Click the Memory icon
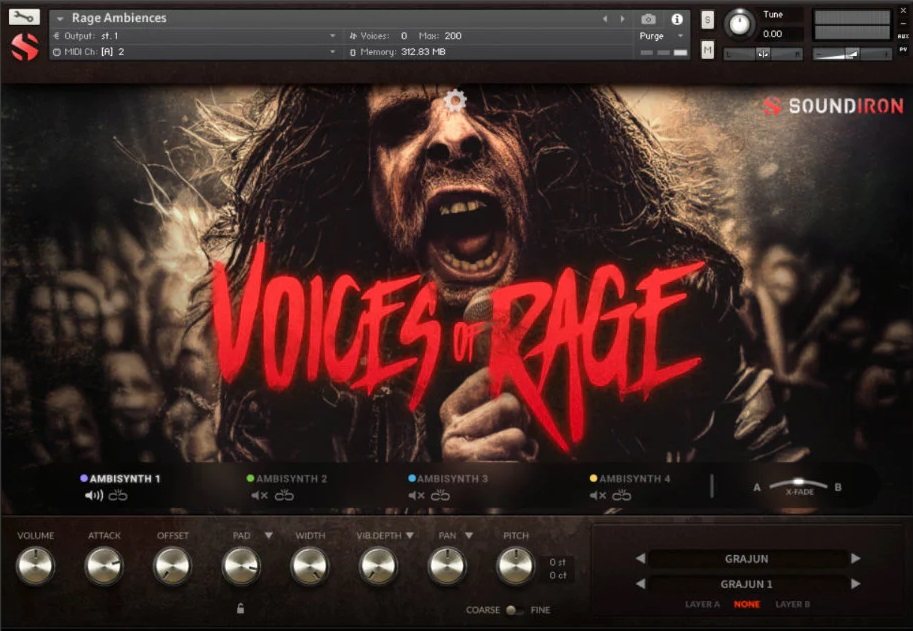This screenshot has width=913, height=631. point(353,52)
